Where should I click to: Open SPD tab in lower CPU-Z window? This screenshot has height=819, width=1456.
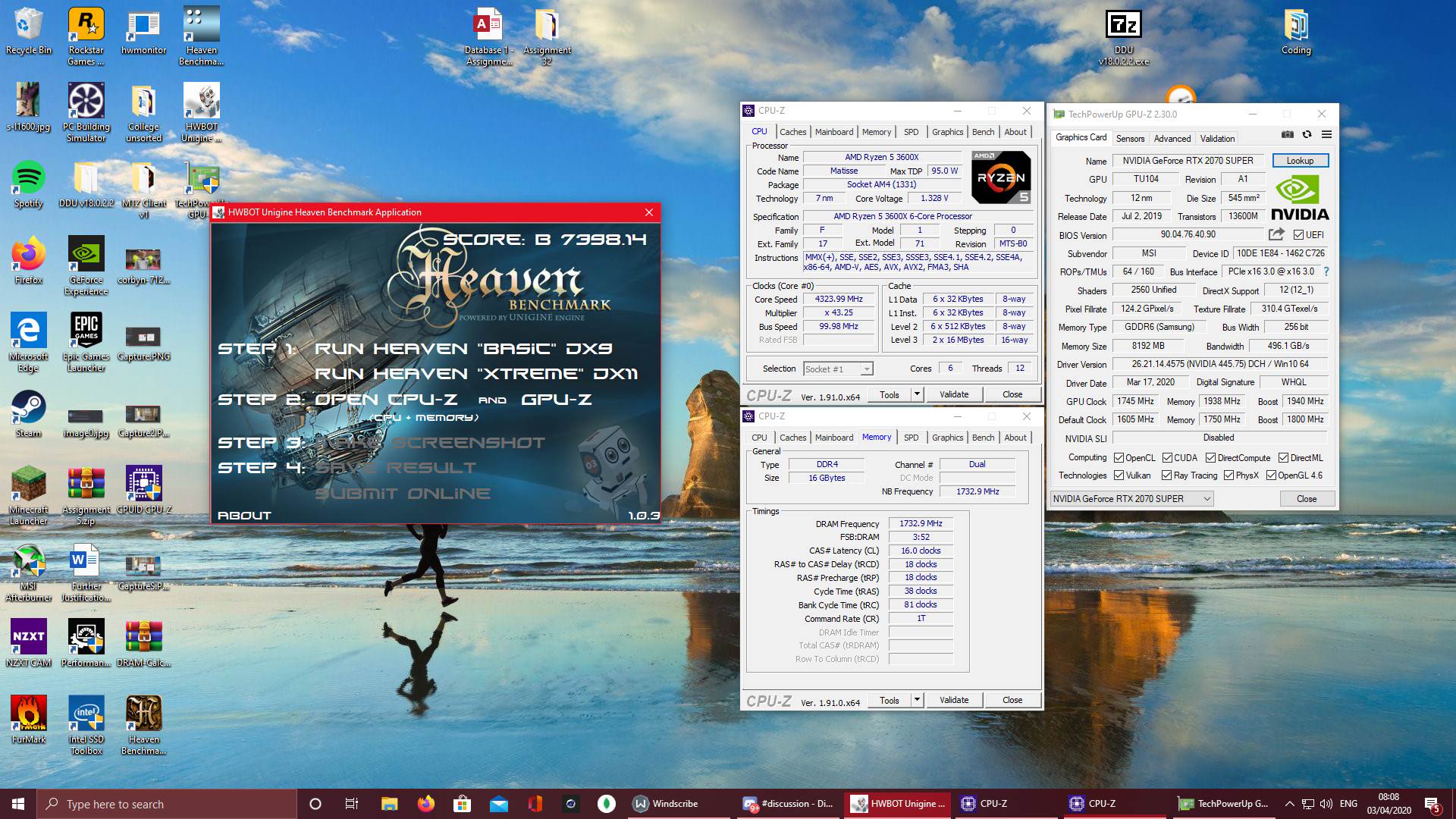(x=911, y=438)
